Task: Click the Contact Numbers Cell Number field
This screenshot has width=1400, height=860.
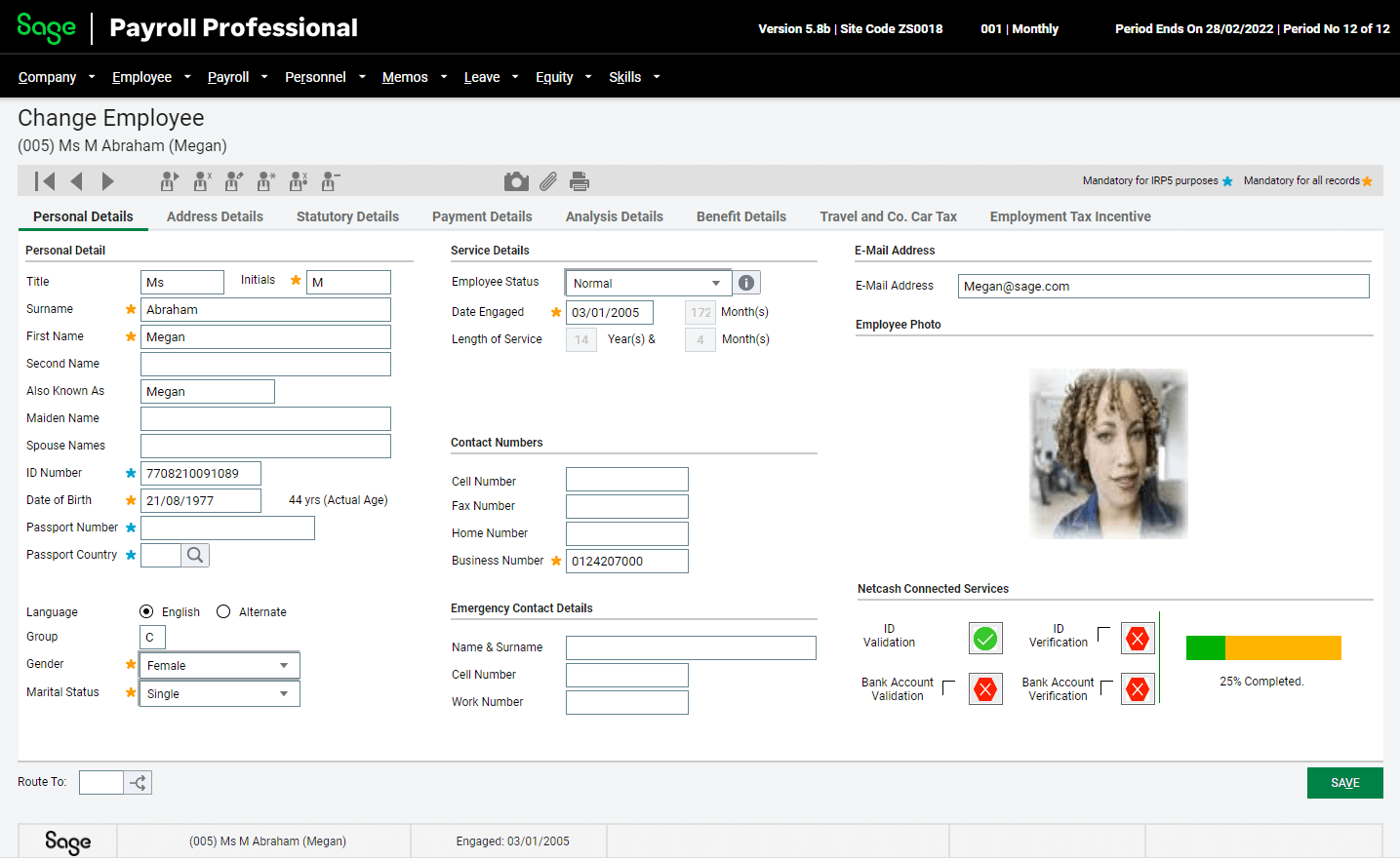Action: point(627,479)
